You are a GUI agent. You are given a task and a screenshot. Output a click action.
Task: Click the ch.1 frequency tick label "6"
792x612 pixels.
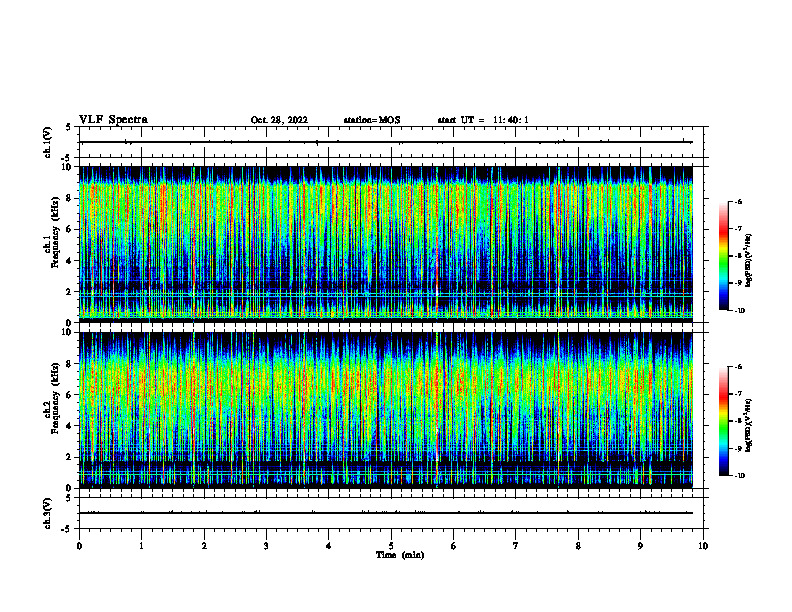[69, 229]
